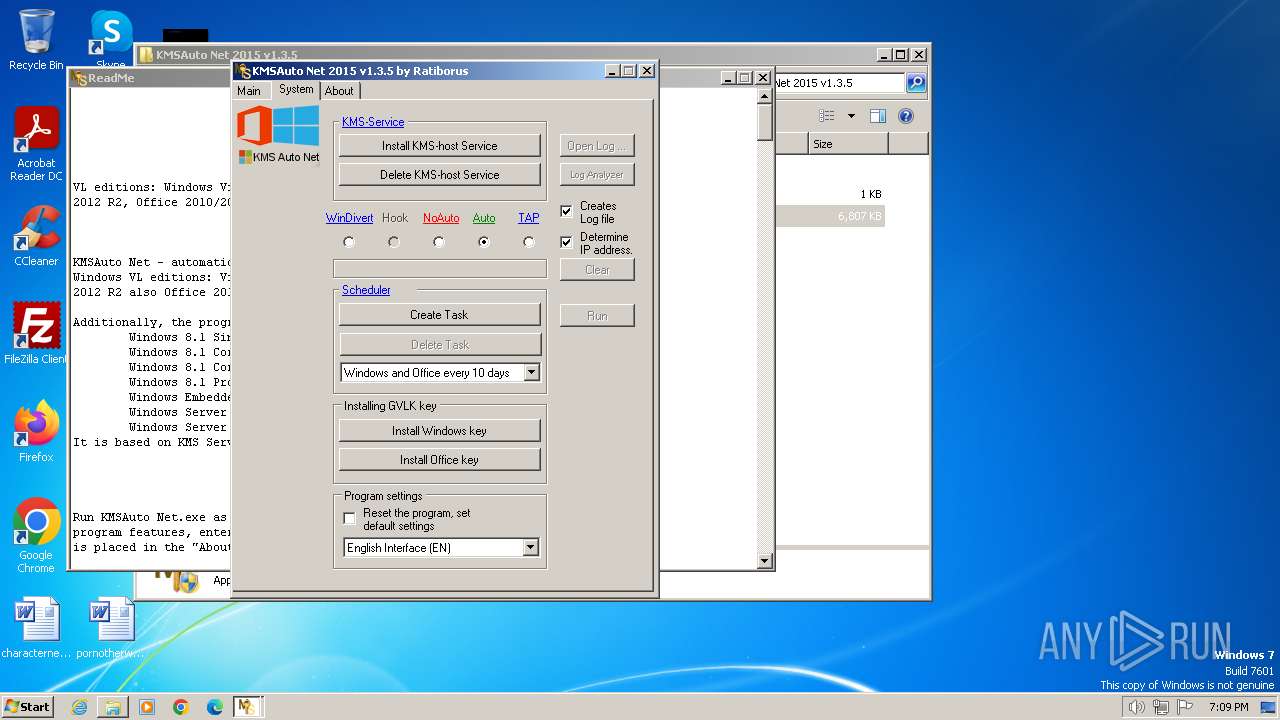The image size is (1280, 720).
Task: Open Internet Explorer from the taskbar
Action: [79, 707]
